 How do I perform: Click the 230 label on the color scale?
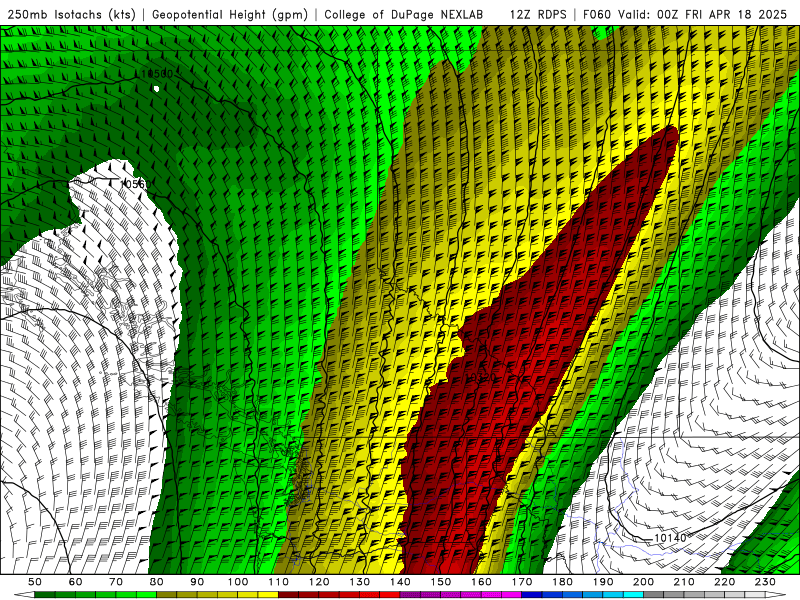765,582
